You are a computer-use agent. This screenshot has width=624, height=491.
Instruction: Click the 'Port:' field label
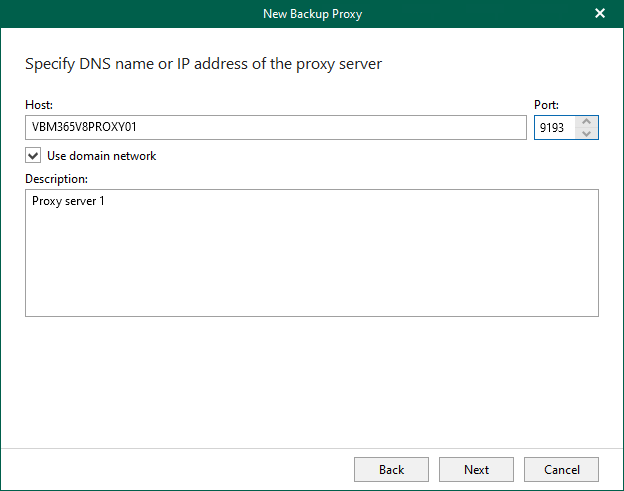[547, 105]
